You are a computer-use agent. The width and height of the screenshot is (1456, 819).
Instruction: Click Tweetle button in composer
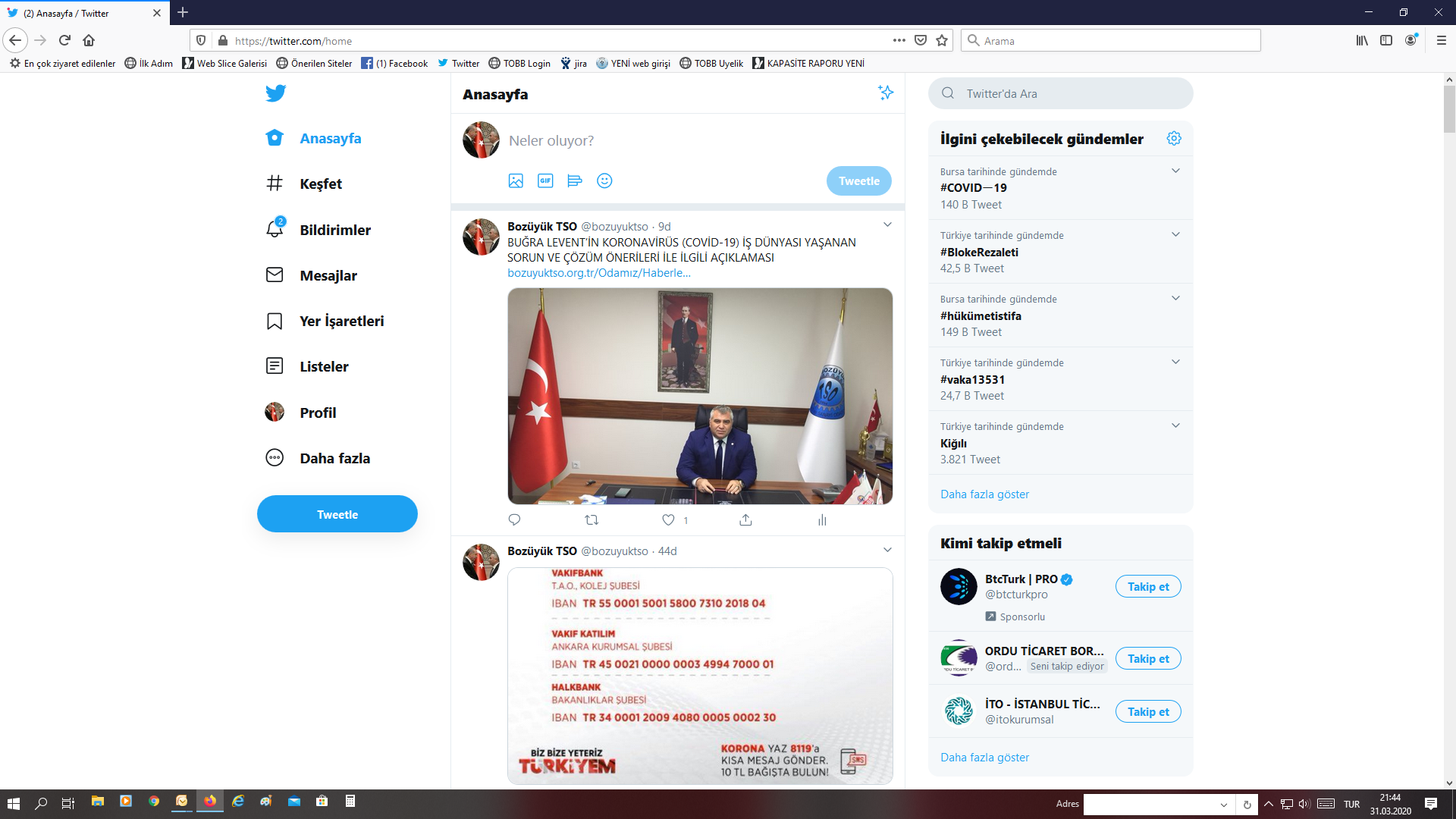859,181
